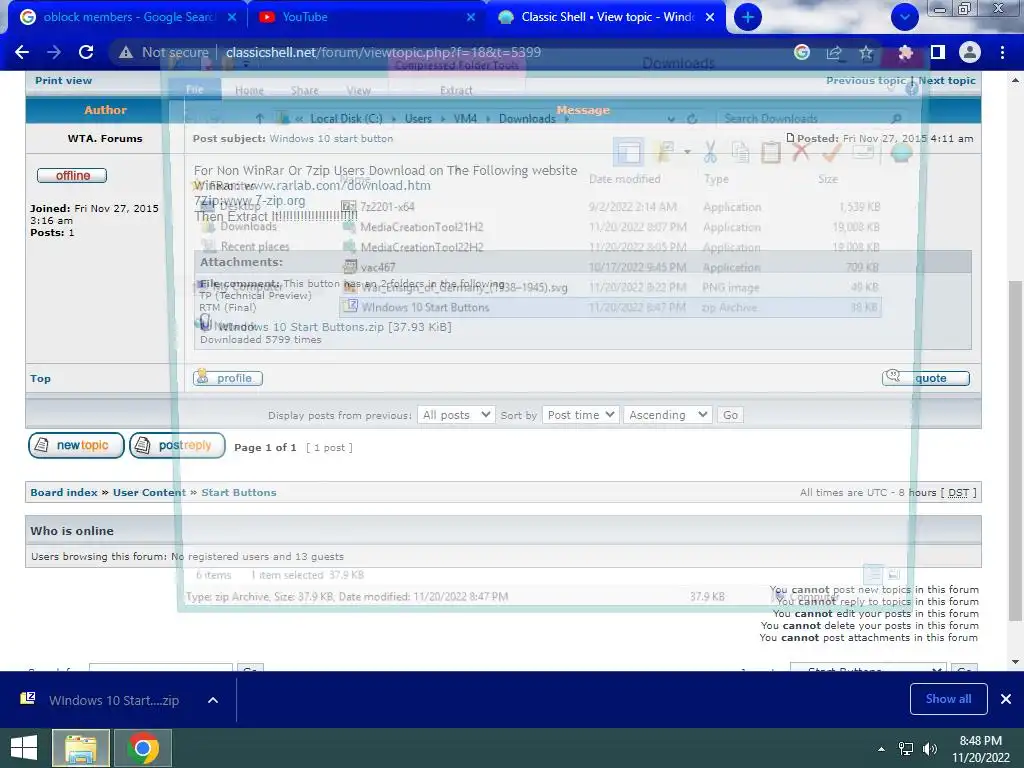Open File Explorer from the taskbar

click(x=80, y=748)
